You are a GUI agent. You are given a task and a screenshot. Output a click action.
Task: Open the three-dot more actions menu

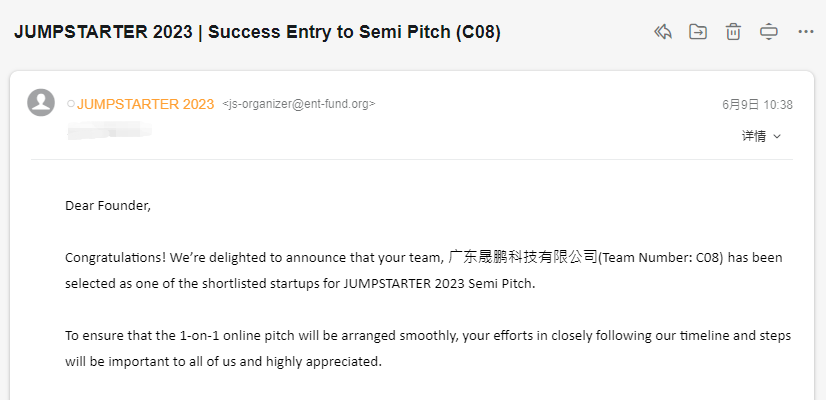[805, 32]
